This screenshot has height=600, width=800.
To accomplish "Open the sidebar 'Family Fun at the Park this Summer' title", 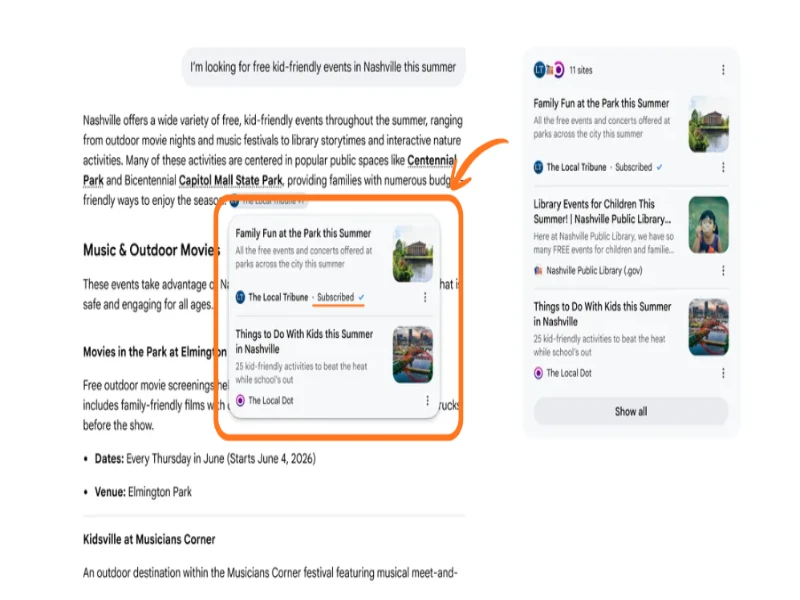I will [x=601, y=103].
